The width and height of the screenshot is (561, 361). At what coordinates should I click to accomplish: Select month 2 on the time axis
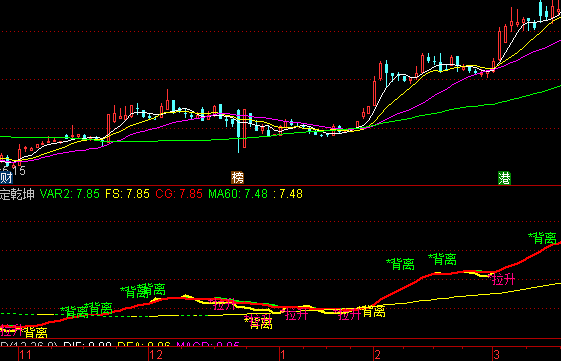(377, 355)
